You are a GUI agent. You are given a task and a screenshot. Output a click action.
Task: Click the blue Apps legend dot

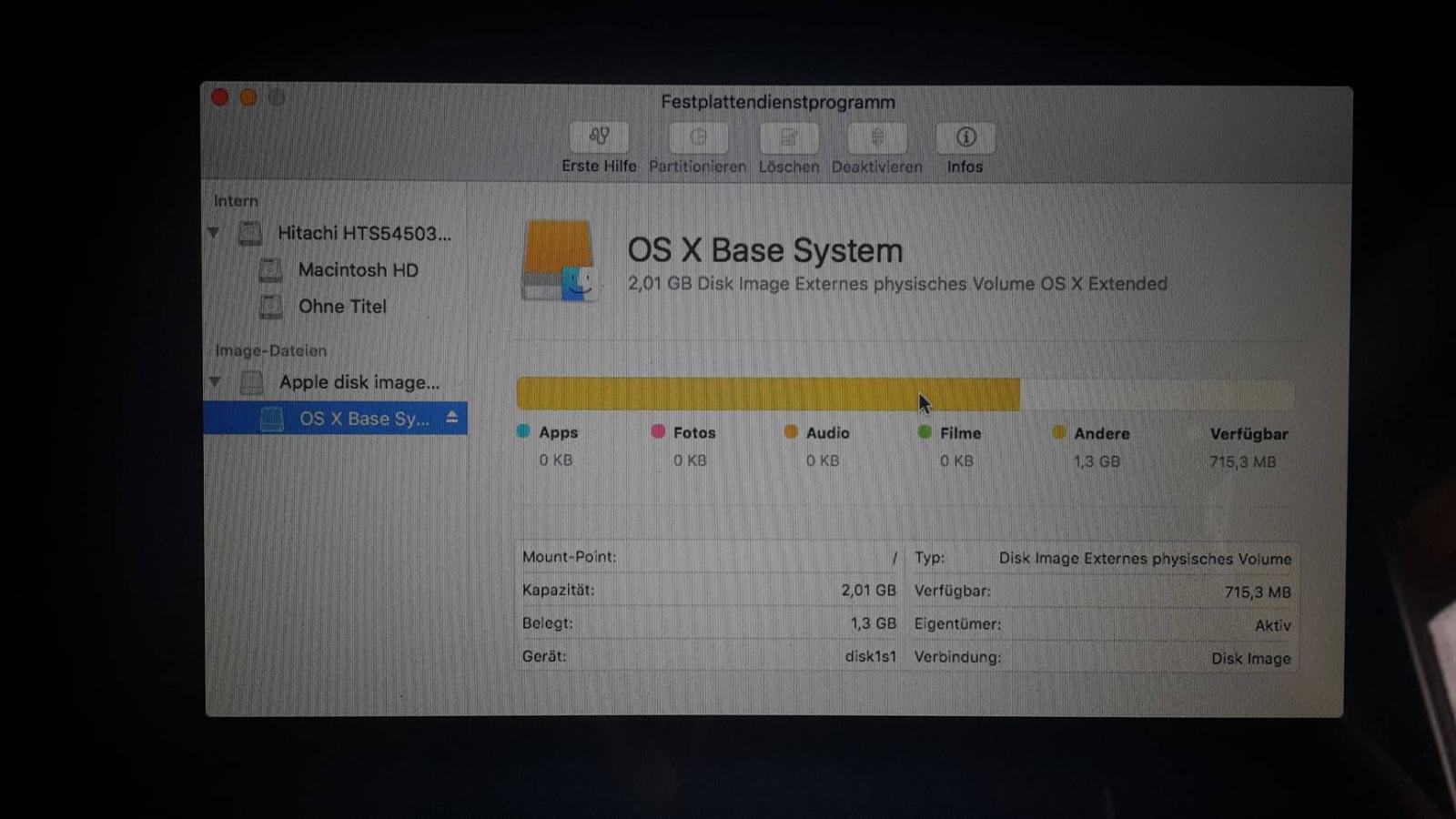coord(523,431)
